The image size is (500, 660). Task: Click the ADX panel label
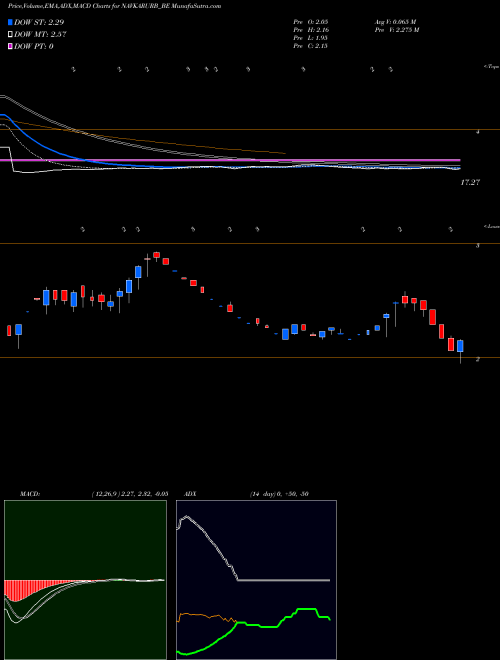tap(190, 494)
